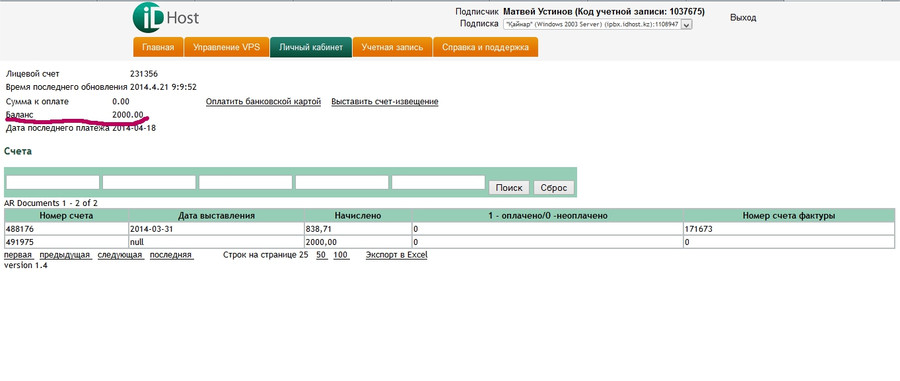Click the version 1.4 text

click(x=26, y=266)
